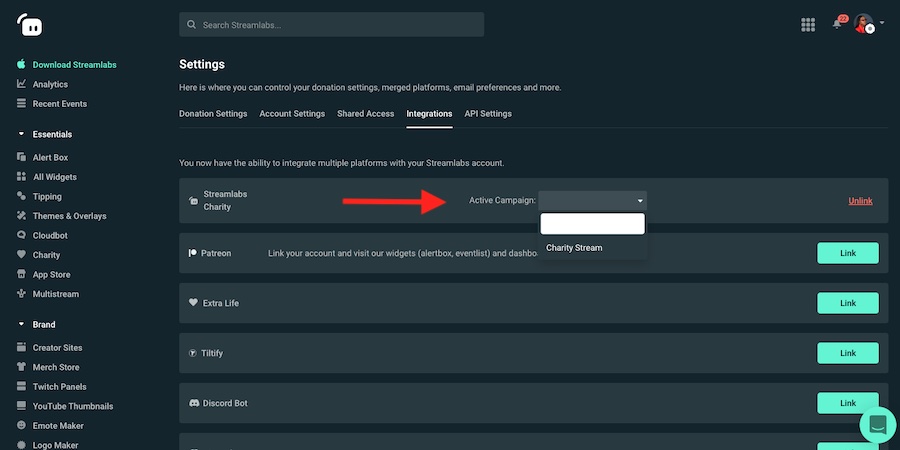Focus the Search Streamlabs field
Image resolution: width=900 pixels, height=450 pixels.
click(x=331, y=25)
